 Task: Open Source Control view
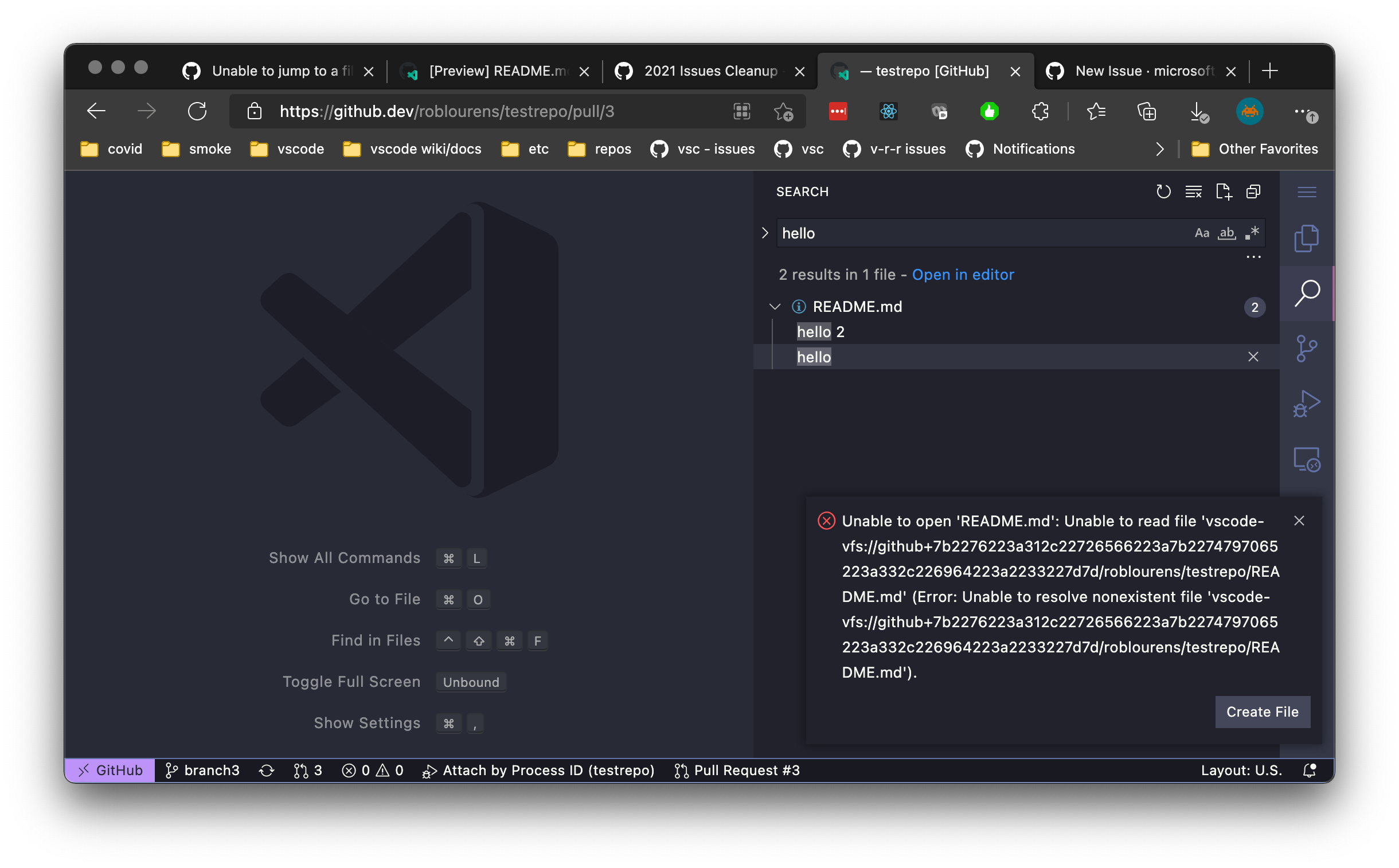1307,349
